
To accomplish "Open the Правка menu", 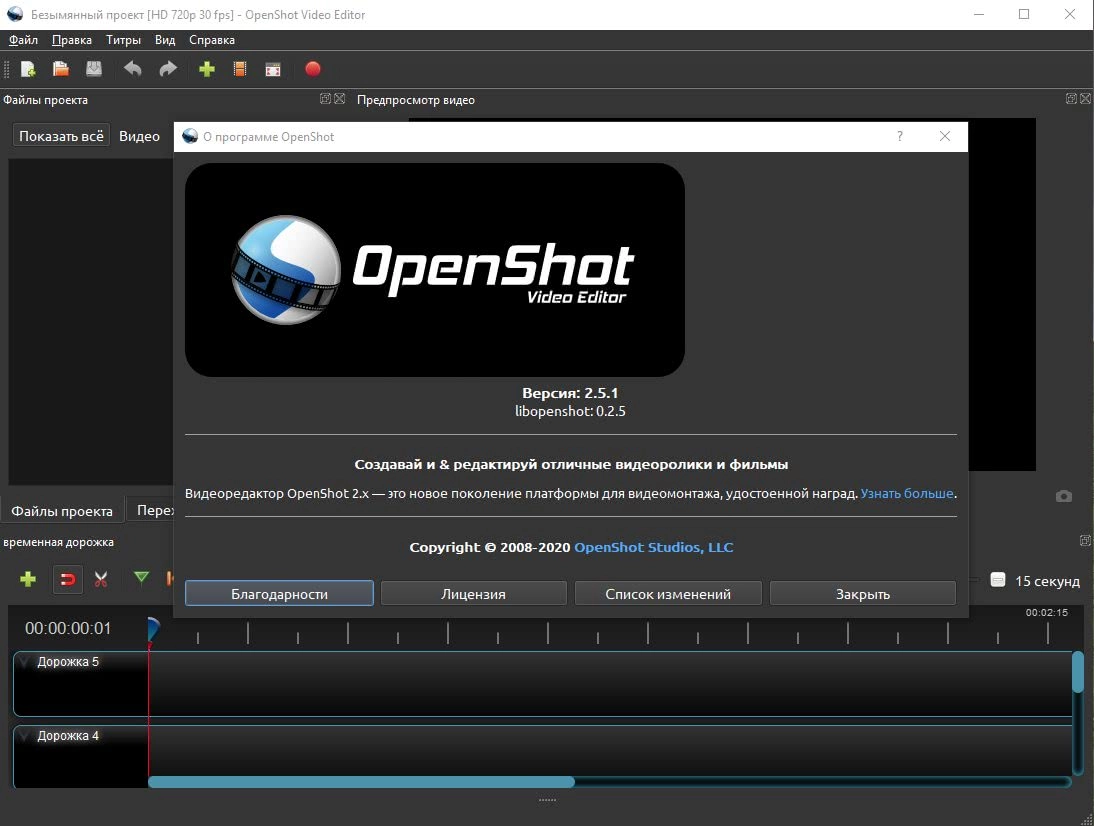I will coord(72,40).
